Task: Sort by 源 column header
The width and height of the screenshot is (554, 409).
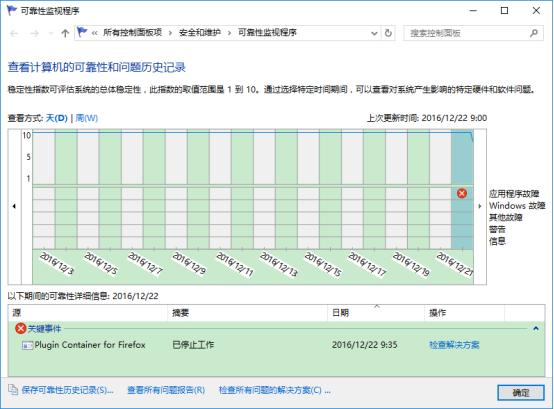Action: (88, 313)
